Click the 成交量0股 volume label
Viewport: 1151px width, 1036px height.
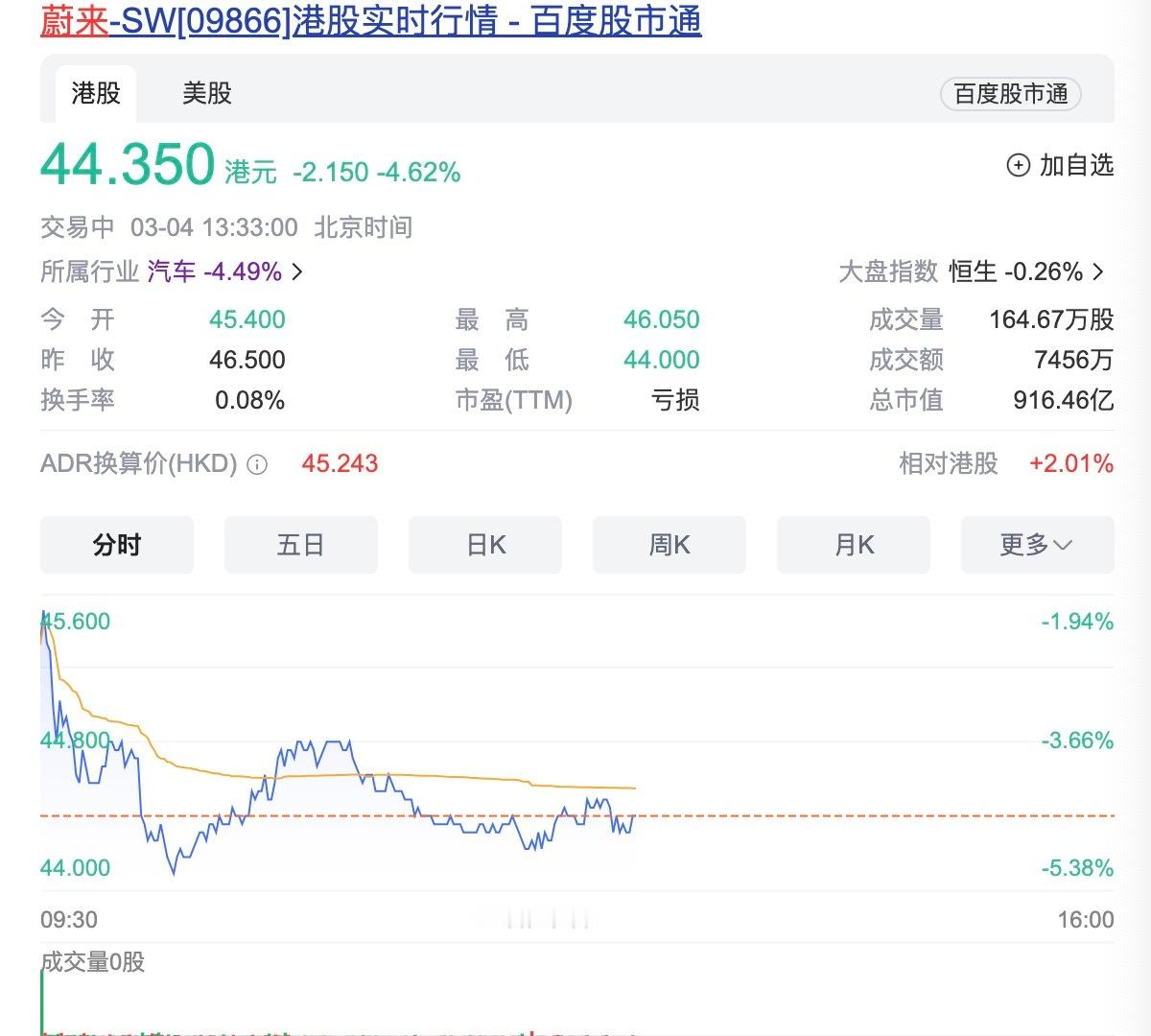[x=93, y=962]
